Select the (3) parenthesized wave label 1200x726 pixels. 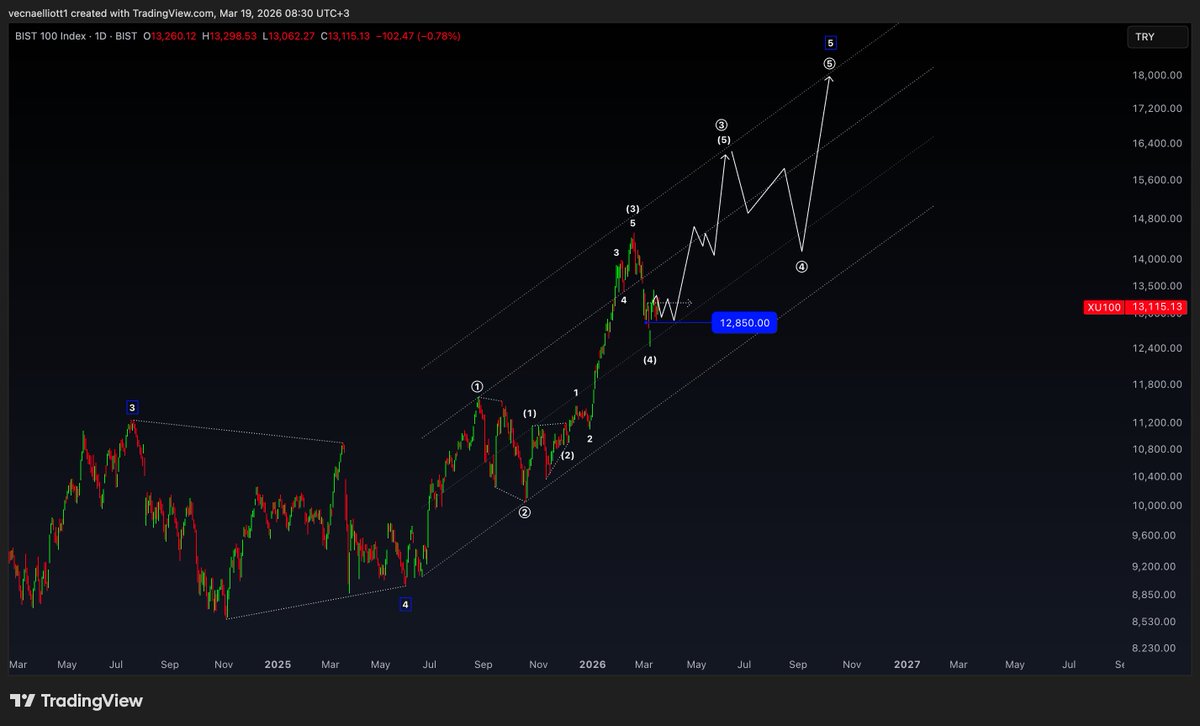tap(633, 208)
